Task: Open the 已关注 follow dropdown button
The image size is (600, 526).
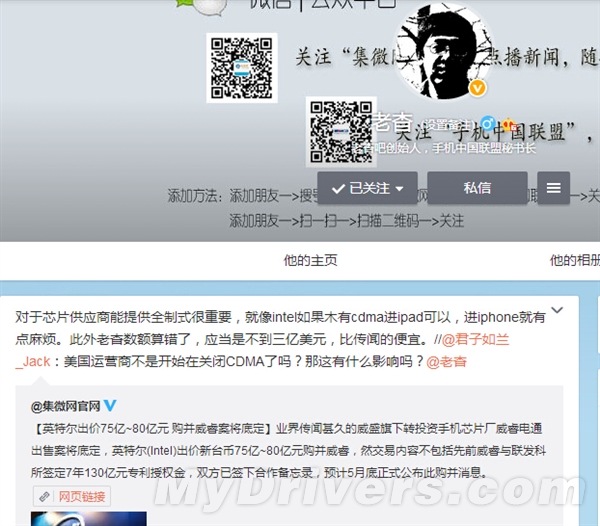Action: (x=367, y=188)
